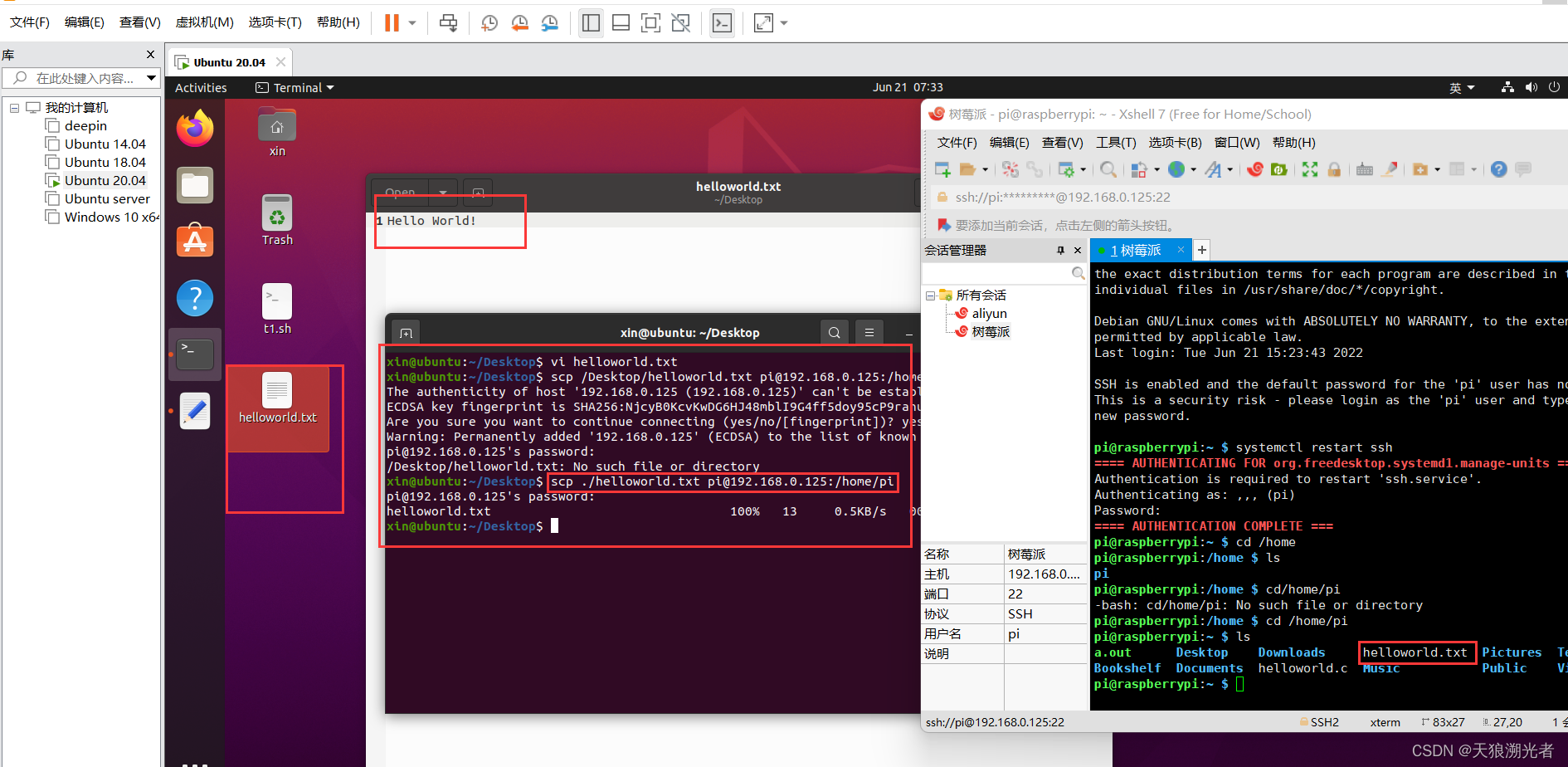Viewport: 1568px width, 767px height.
Task: Open the Xshell open-session dropdown arrow
Action: click(x=985, y=169)
